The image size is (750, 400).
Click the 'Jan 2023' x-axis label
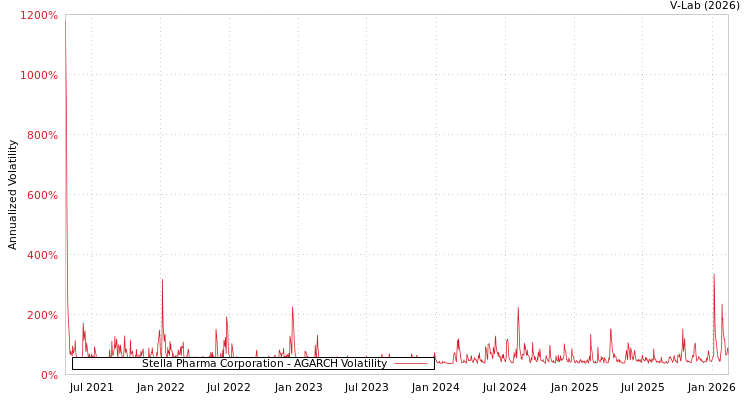(298, 388)
